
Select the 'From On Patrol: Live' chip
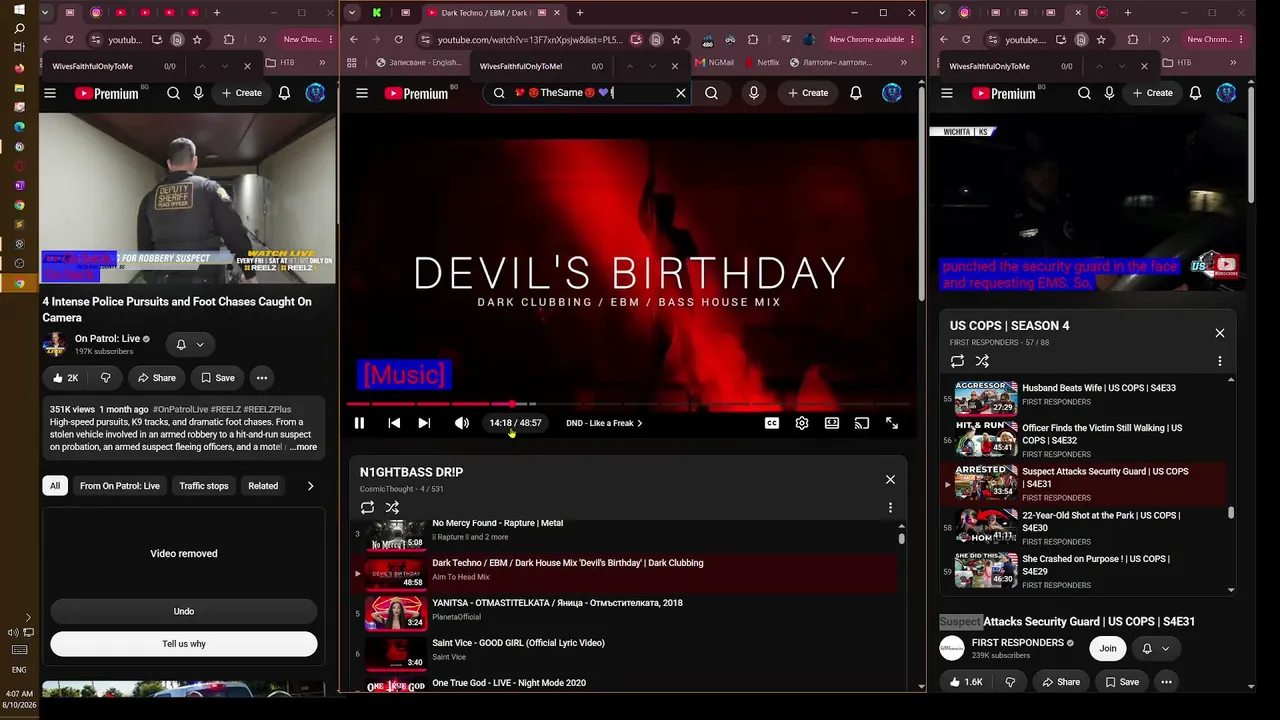pos(120,486)
